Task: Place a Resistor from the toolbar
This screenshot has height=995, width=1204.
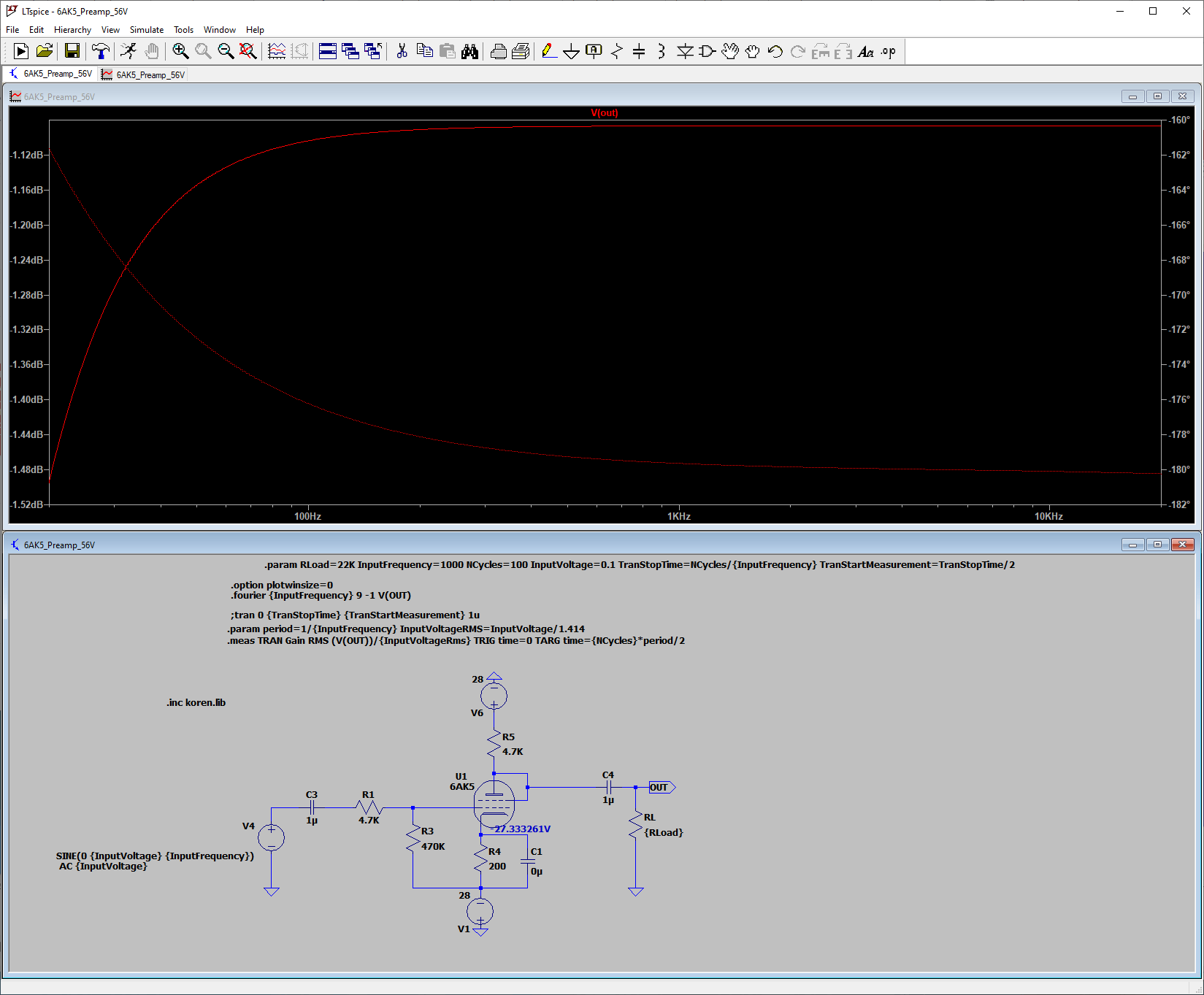Action: (617, 51)
